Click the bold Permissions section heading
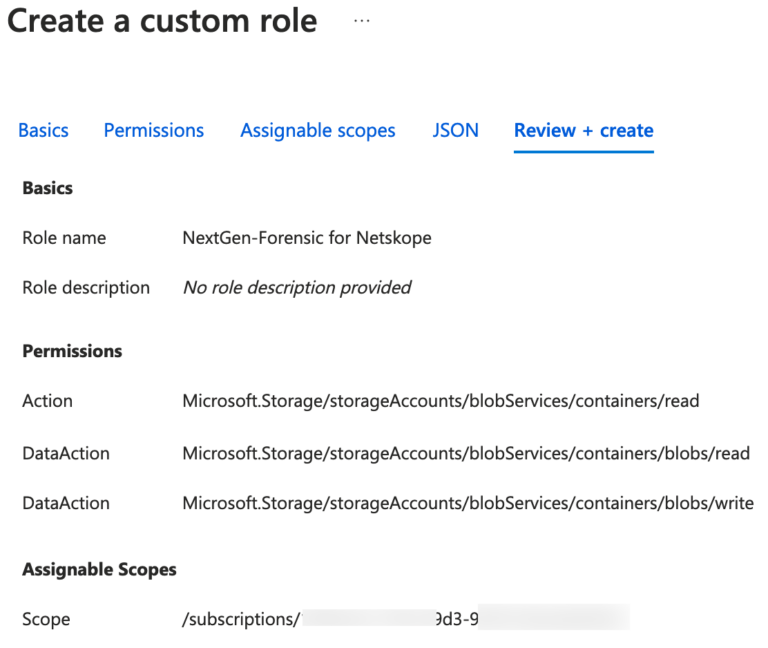 [x=72, y=351]
